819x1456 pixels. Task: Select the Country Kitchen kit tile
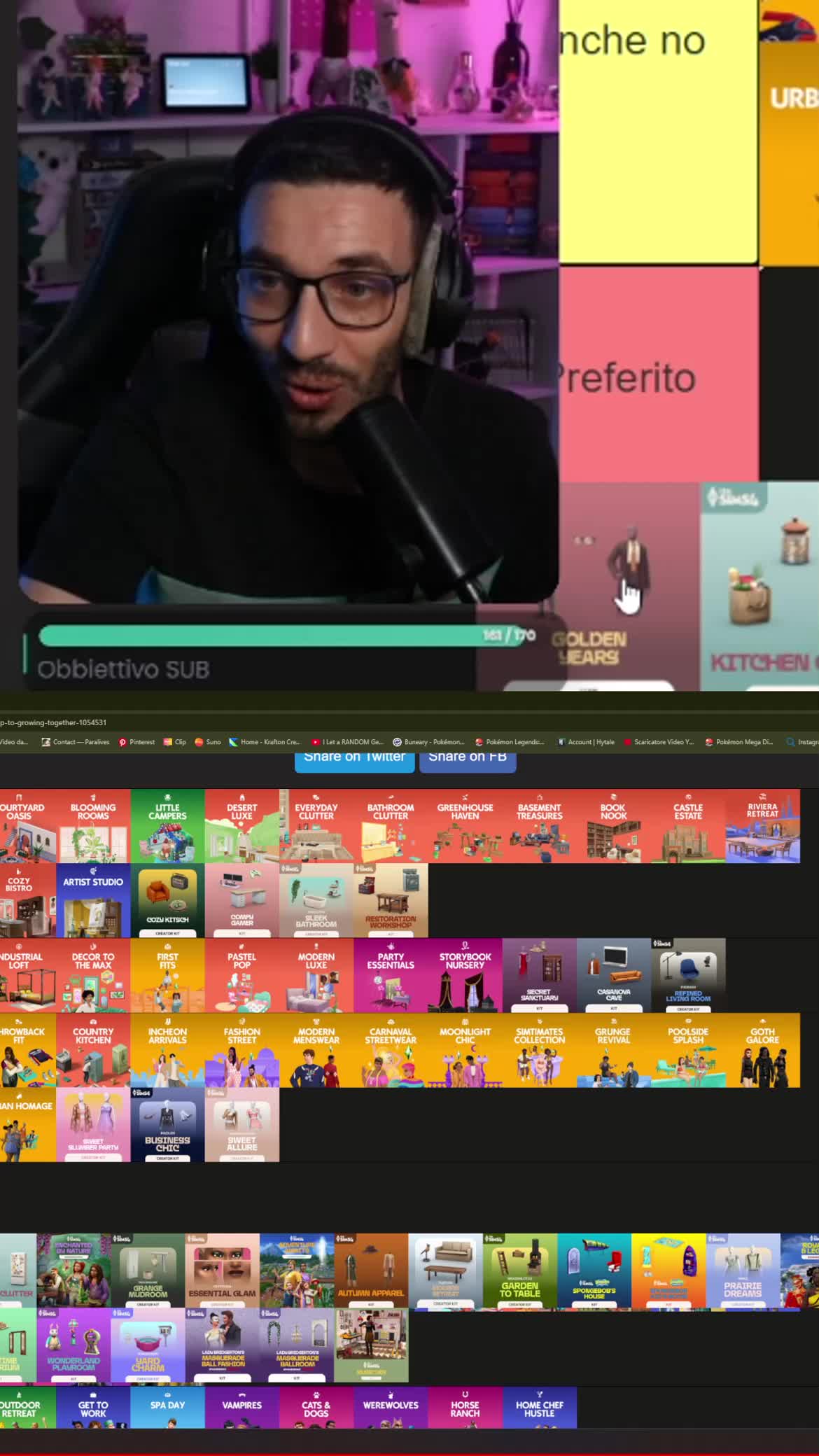tap(93, 1050)
